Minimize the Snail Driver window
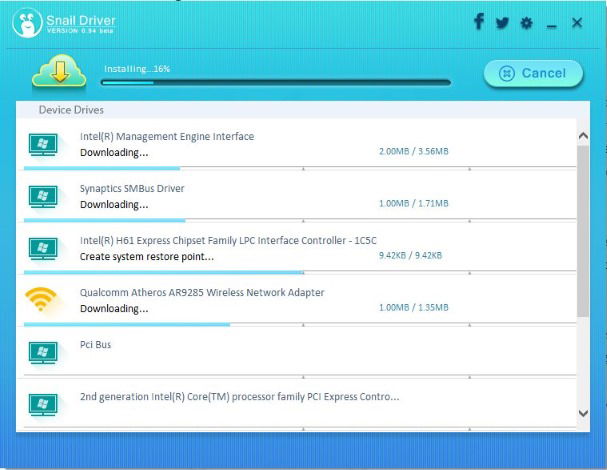This screenshot has height=470, width=607. 551,26
